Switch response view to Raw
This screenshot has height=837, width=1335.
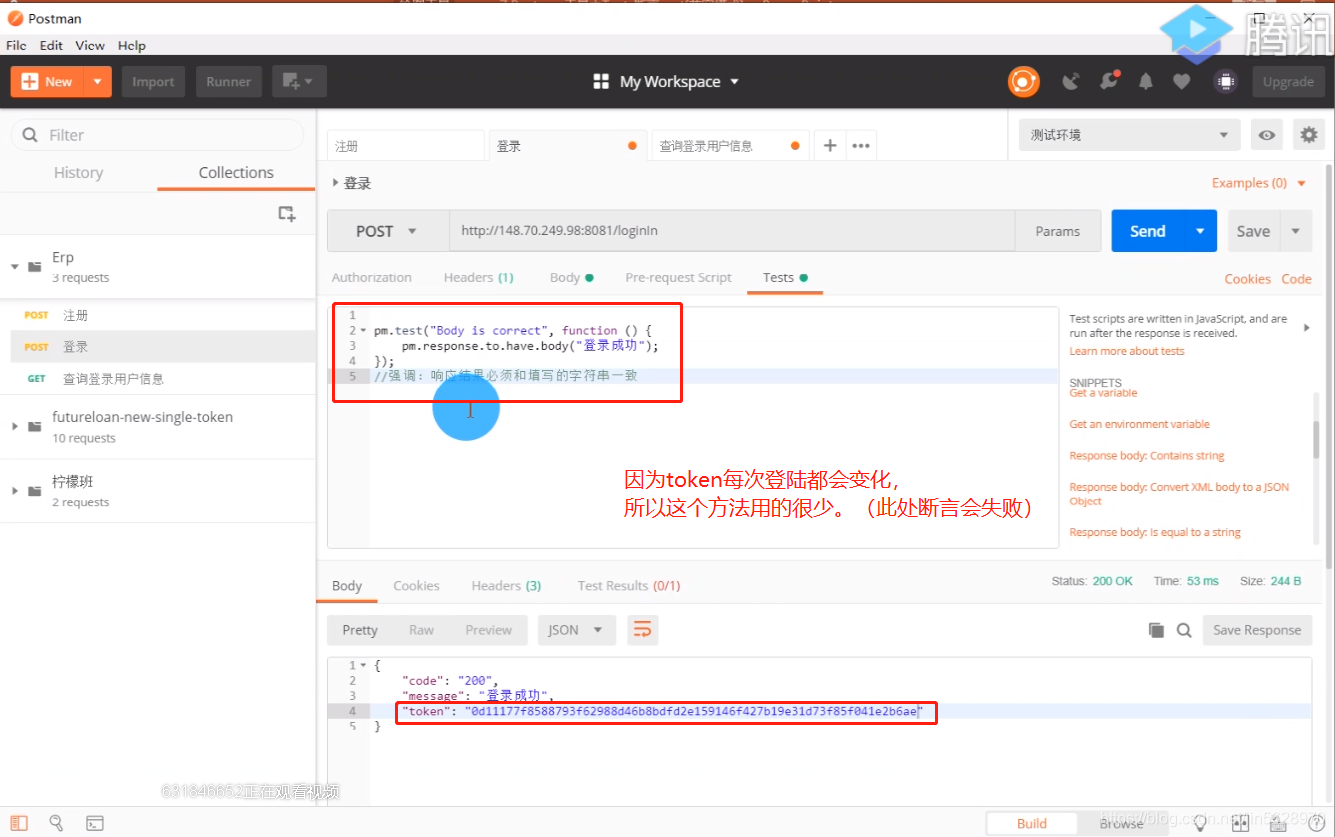click(x=421, y=630)
